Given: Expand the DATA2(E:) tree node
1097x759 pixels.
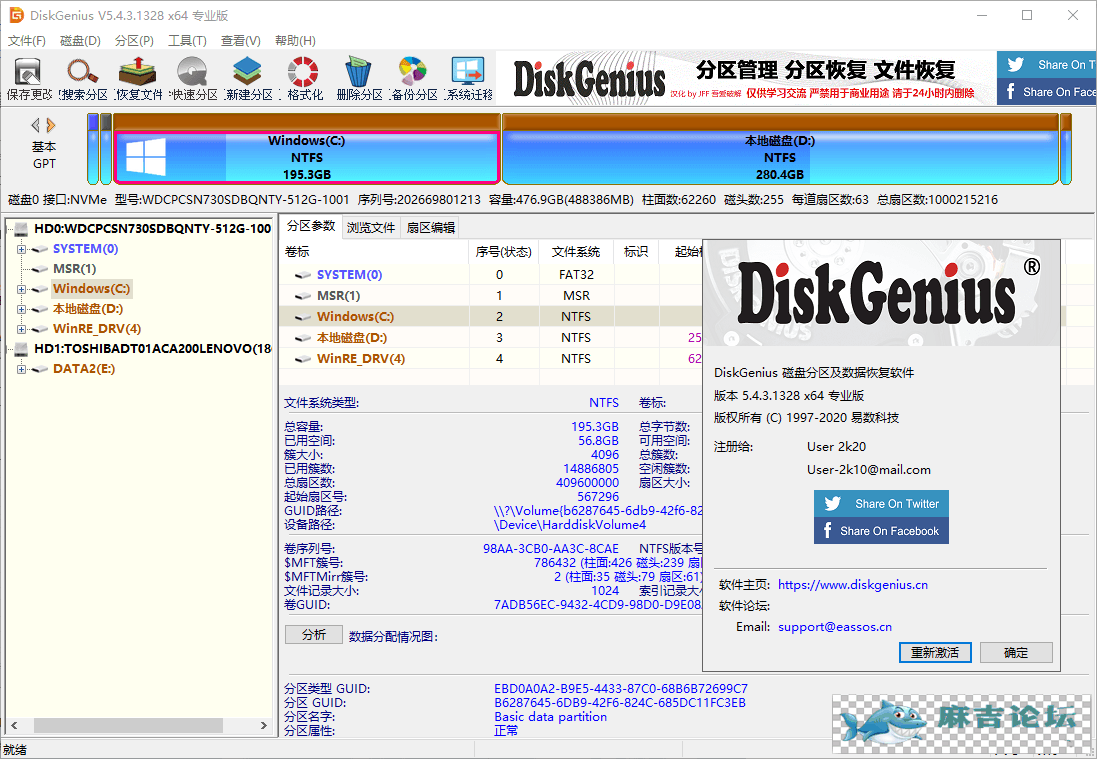Looking at the screenshot, I should coord(21,369).
